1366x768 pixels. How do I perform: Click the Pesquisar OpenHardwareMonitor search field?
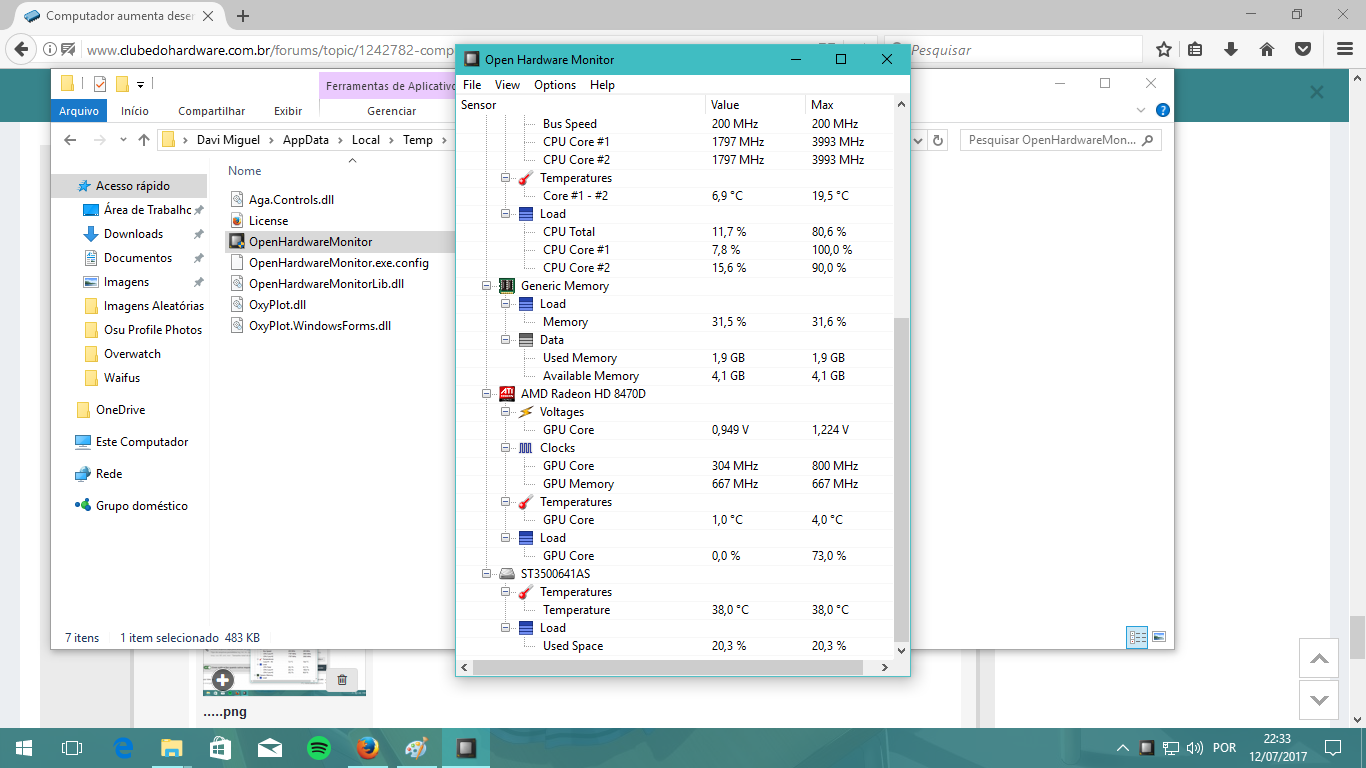point(1061,140)
